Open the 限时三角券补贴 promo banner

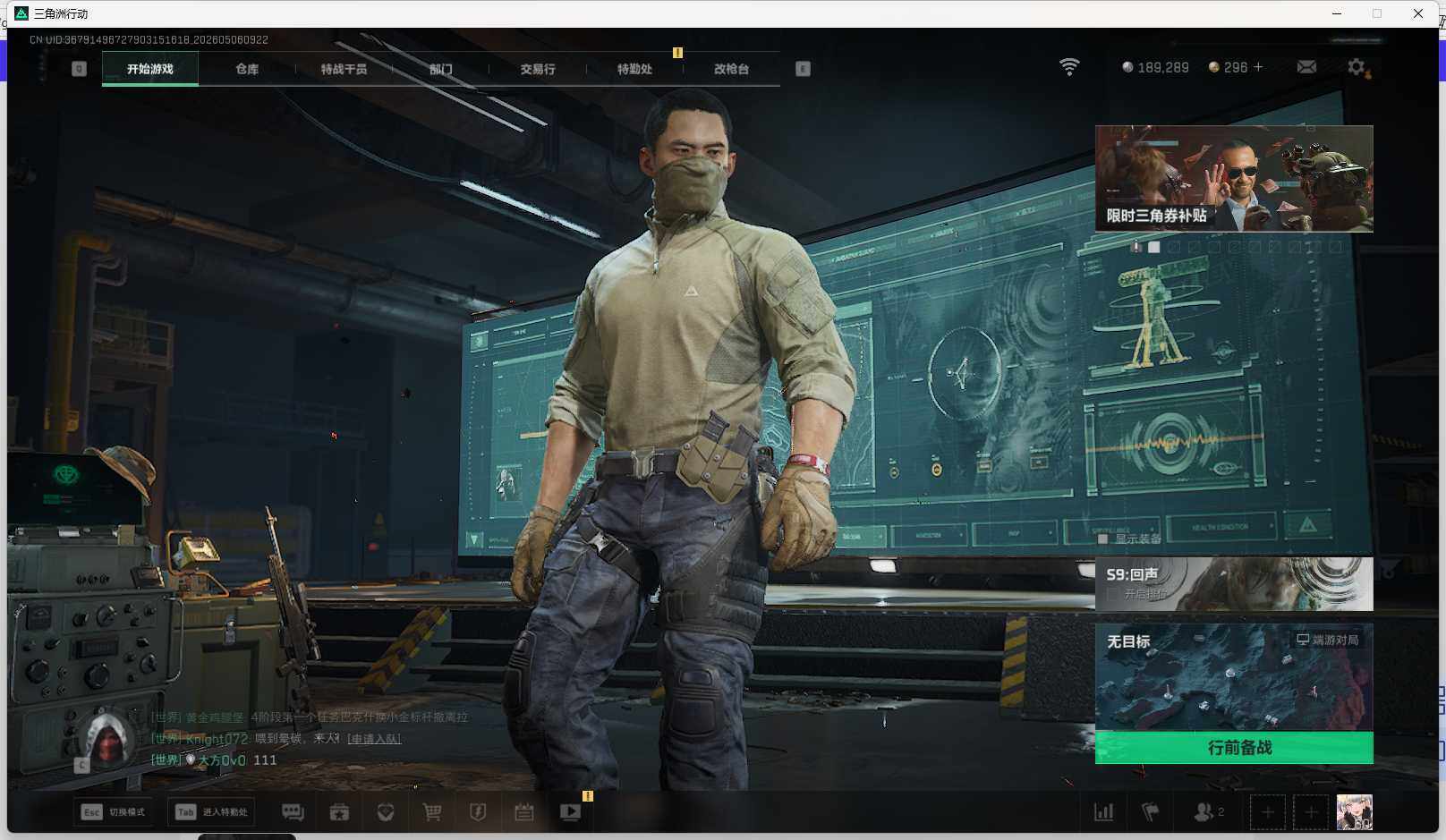pyautogui.click(x=1234, y=179)
